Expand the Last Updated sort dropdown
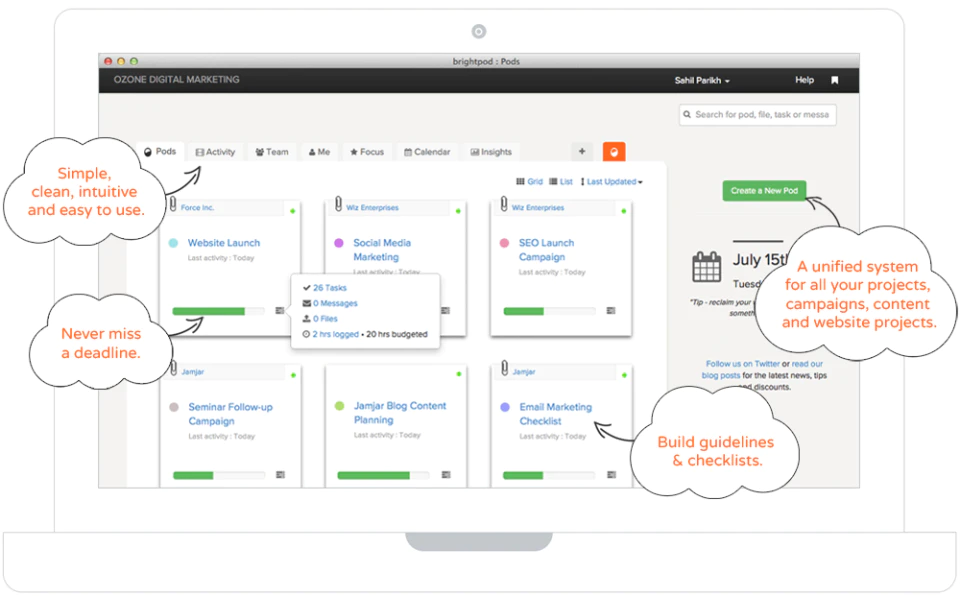This screenshot has width=960, height=596. [x=611, y=181]
